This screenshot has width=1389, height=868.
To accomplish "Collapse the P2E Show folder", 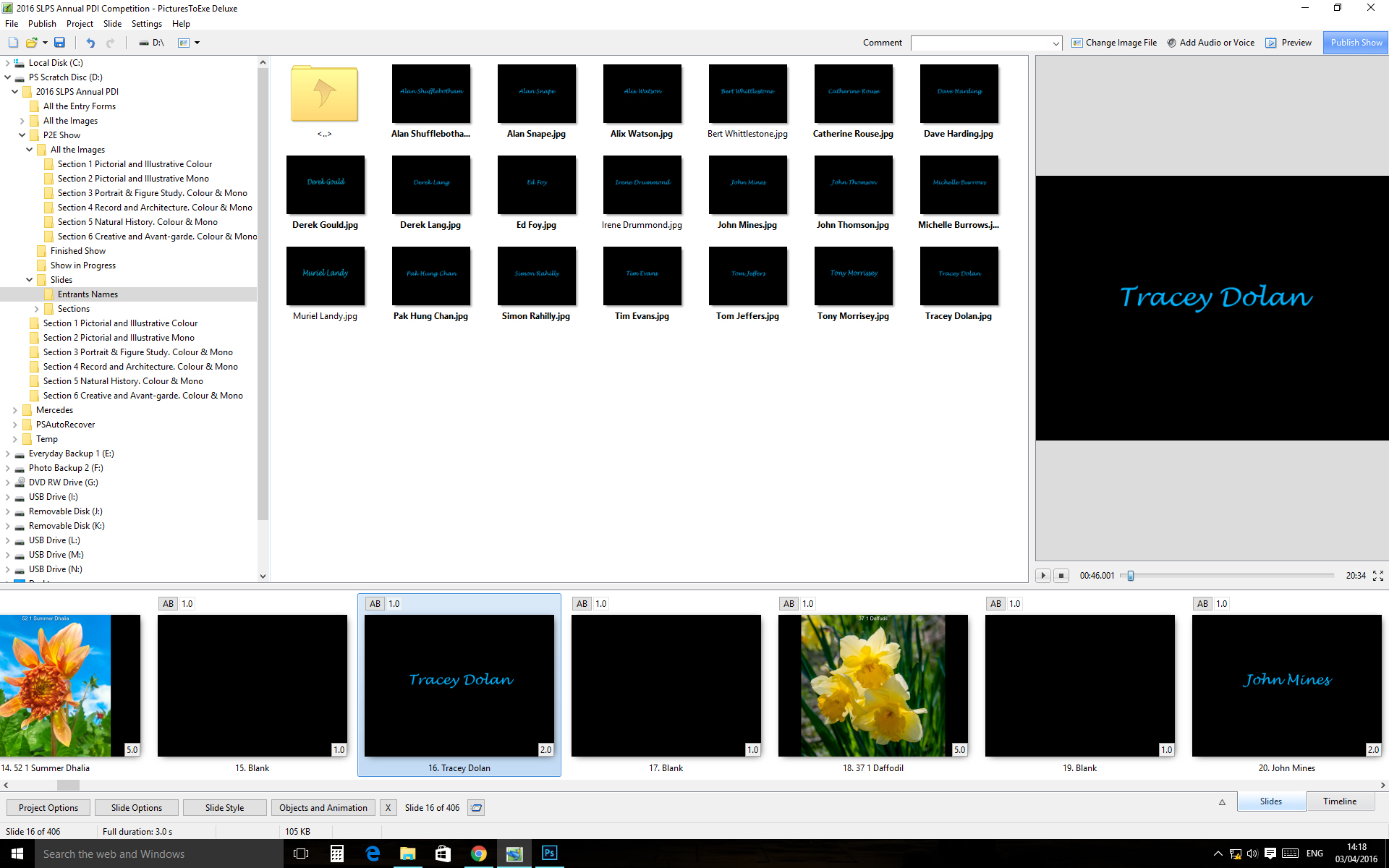I will (x=22, y=135).
